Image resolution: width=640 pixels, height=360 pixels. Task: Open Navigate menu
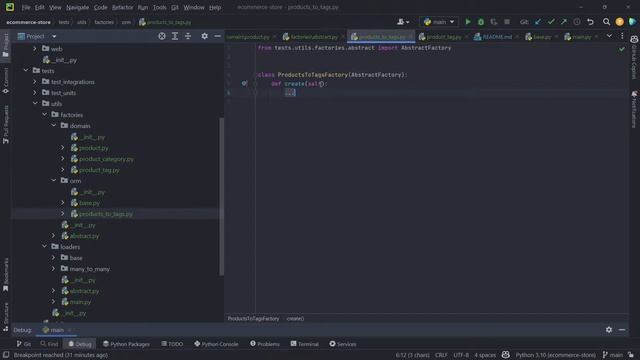pyautogui.click(x=77, y=7)
